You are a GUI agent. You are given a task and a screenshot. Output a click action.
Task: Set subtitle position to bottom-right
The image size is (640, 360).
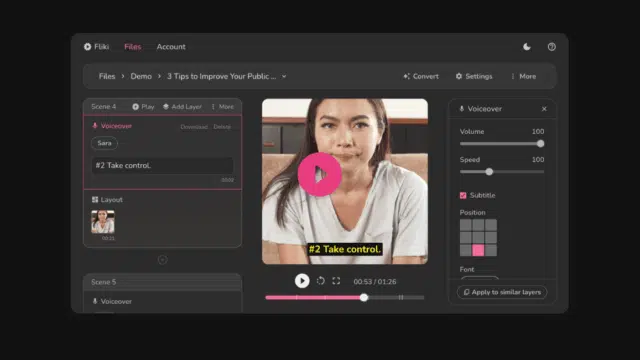click(x=491, y=250)
